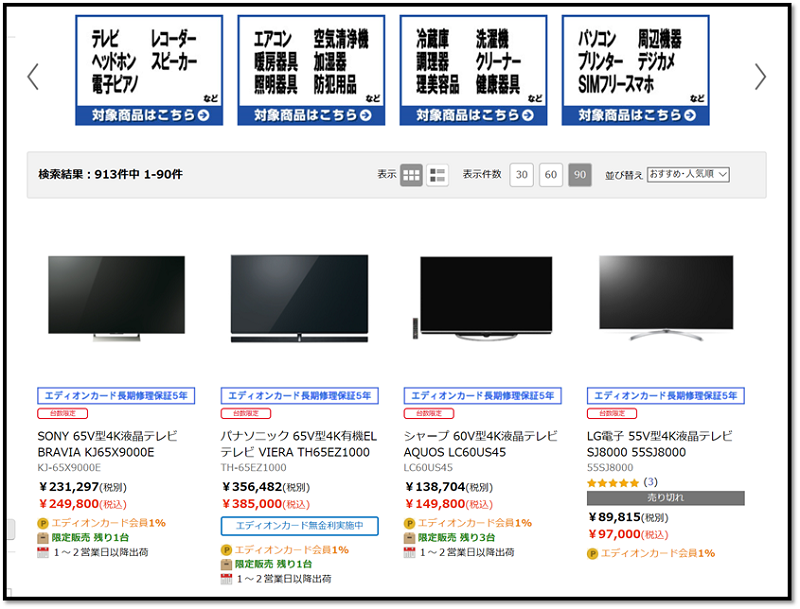Image resolution: width=800 pixels, height=609 pixels.
Task: Click the 台数限定 tag under Sharp AQUOS
Action: coord(429,413)
